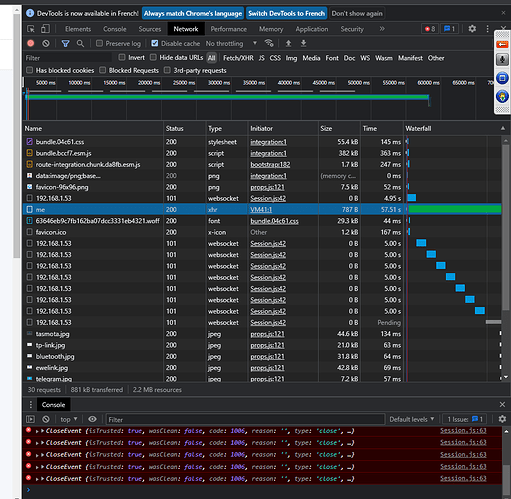This screenshot has width=511, height=499.
Task: Click the issues badge showing 1
Action: [449, 29]
